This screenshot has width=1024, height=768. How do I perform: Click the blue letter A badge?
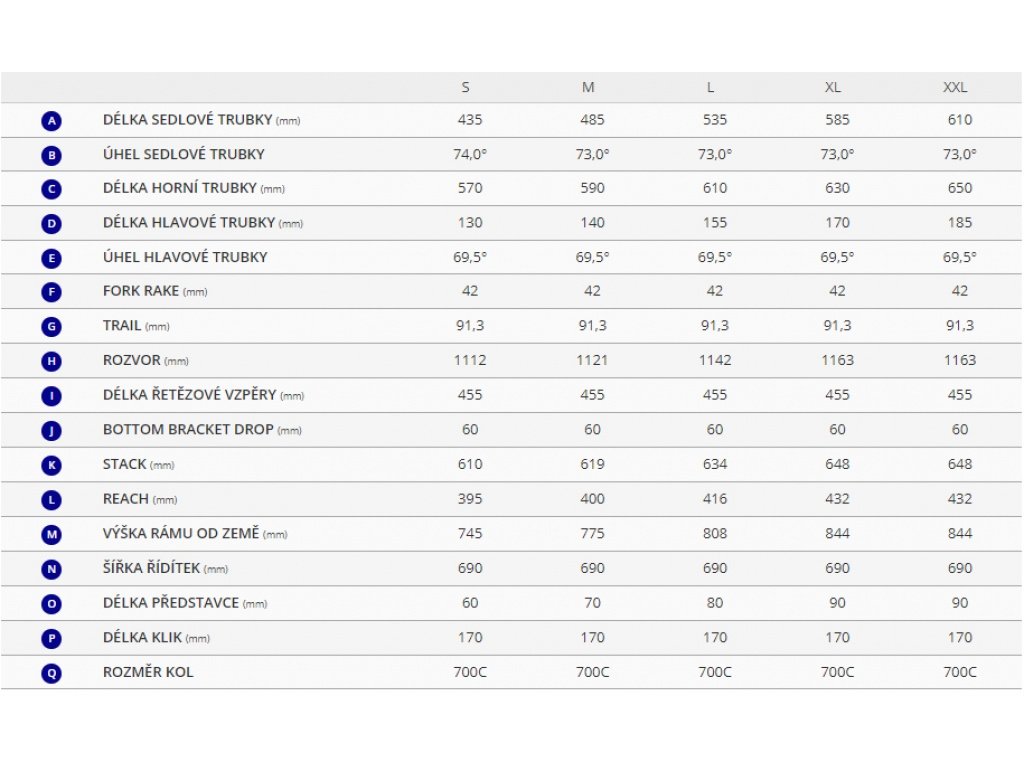click(52, 121)
